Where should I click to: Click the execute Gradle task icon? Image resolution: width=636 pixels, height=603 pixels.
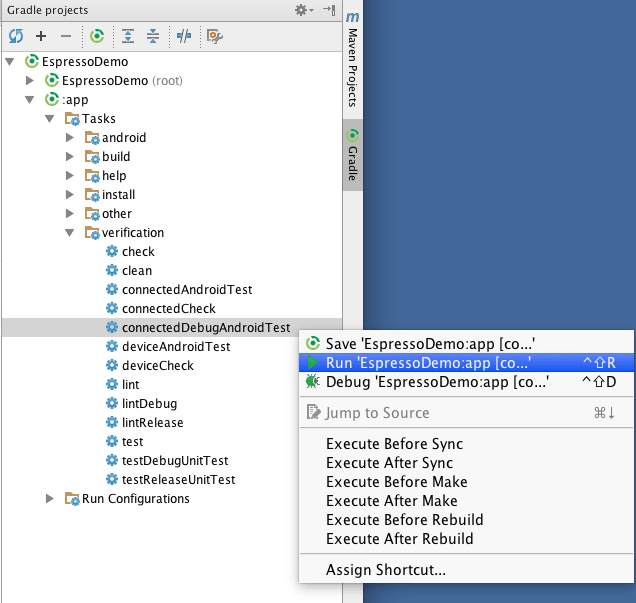point(97,36)
